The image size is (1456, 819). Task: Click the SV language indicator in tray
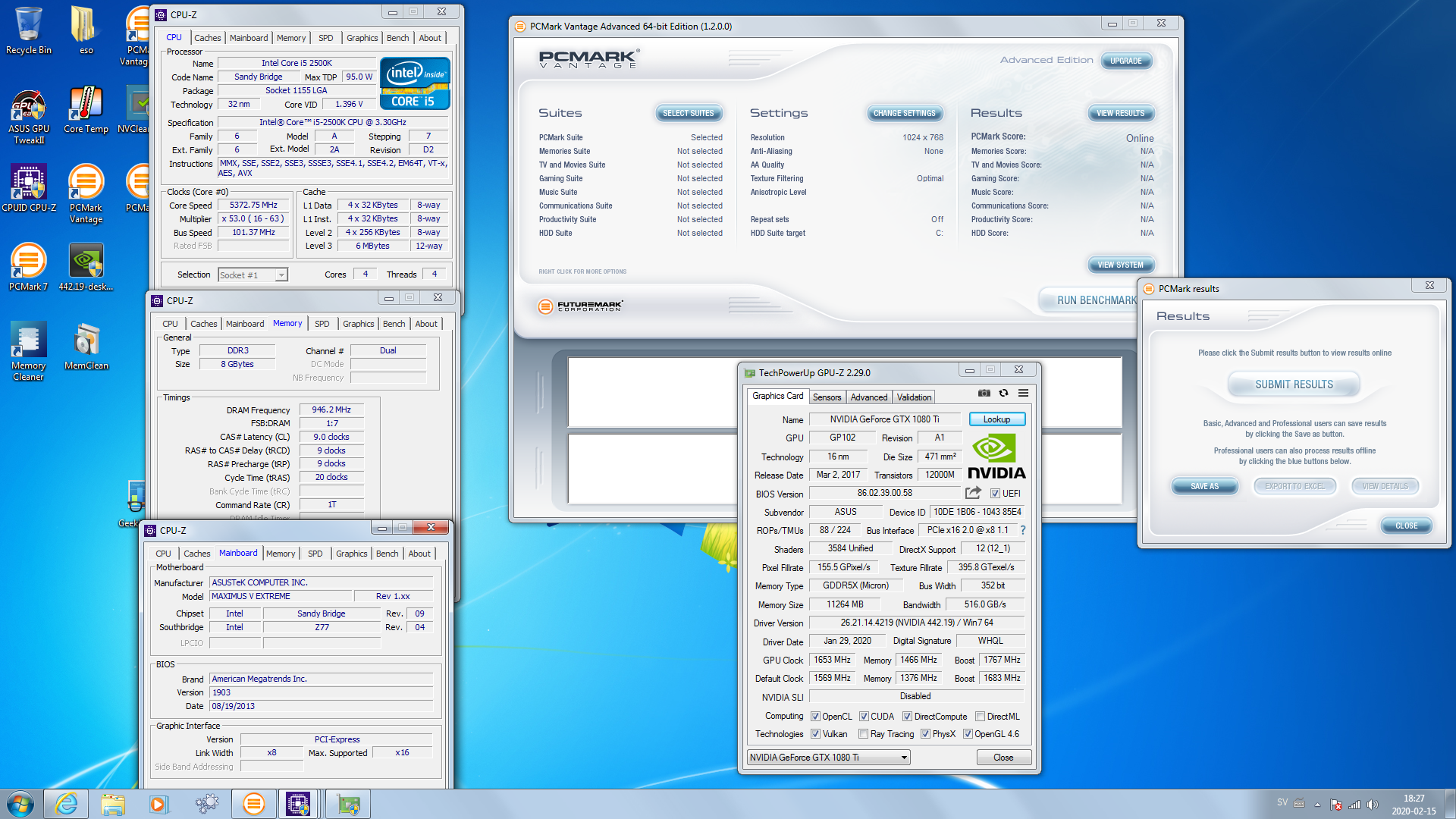[1282, 802]
